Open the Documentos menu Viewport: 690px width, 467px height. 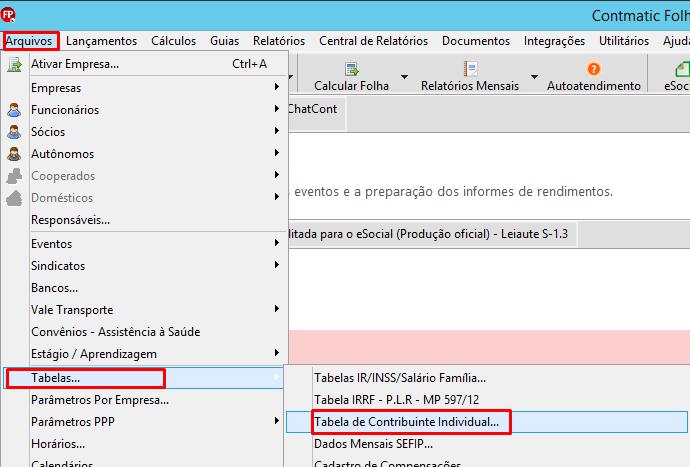[476, 41]
